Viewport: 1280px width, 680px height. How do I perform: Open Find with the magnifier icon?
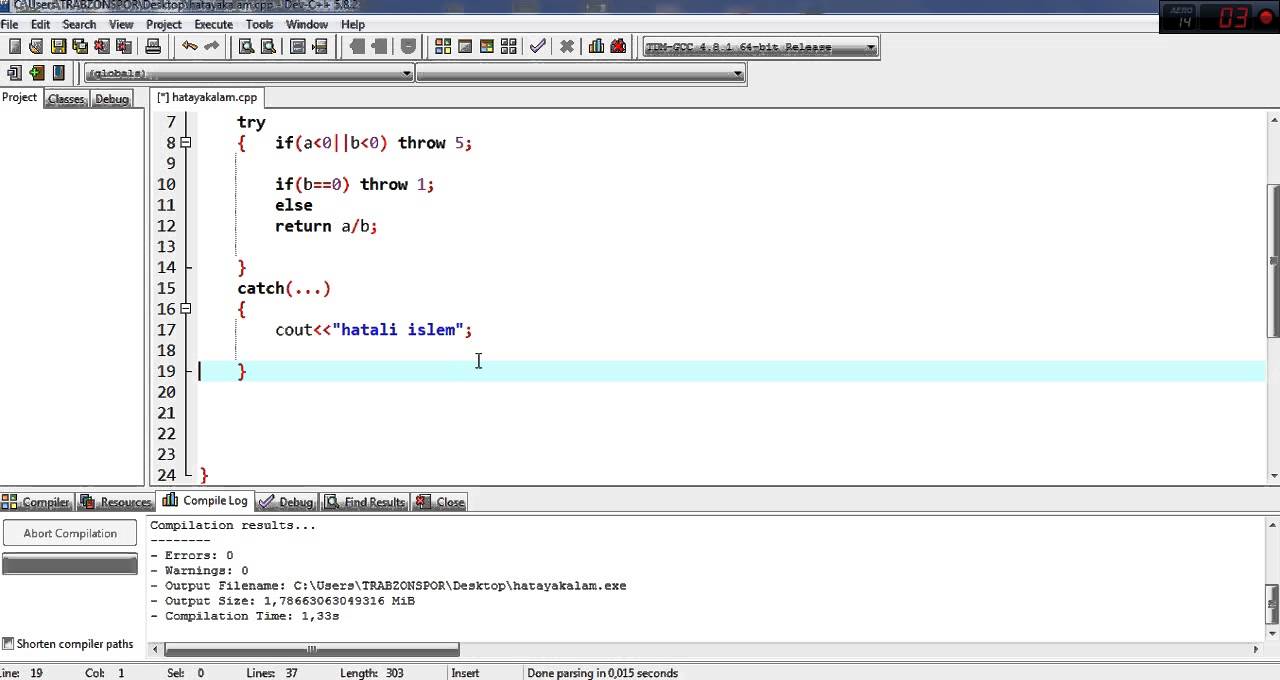pos(246,46)
